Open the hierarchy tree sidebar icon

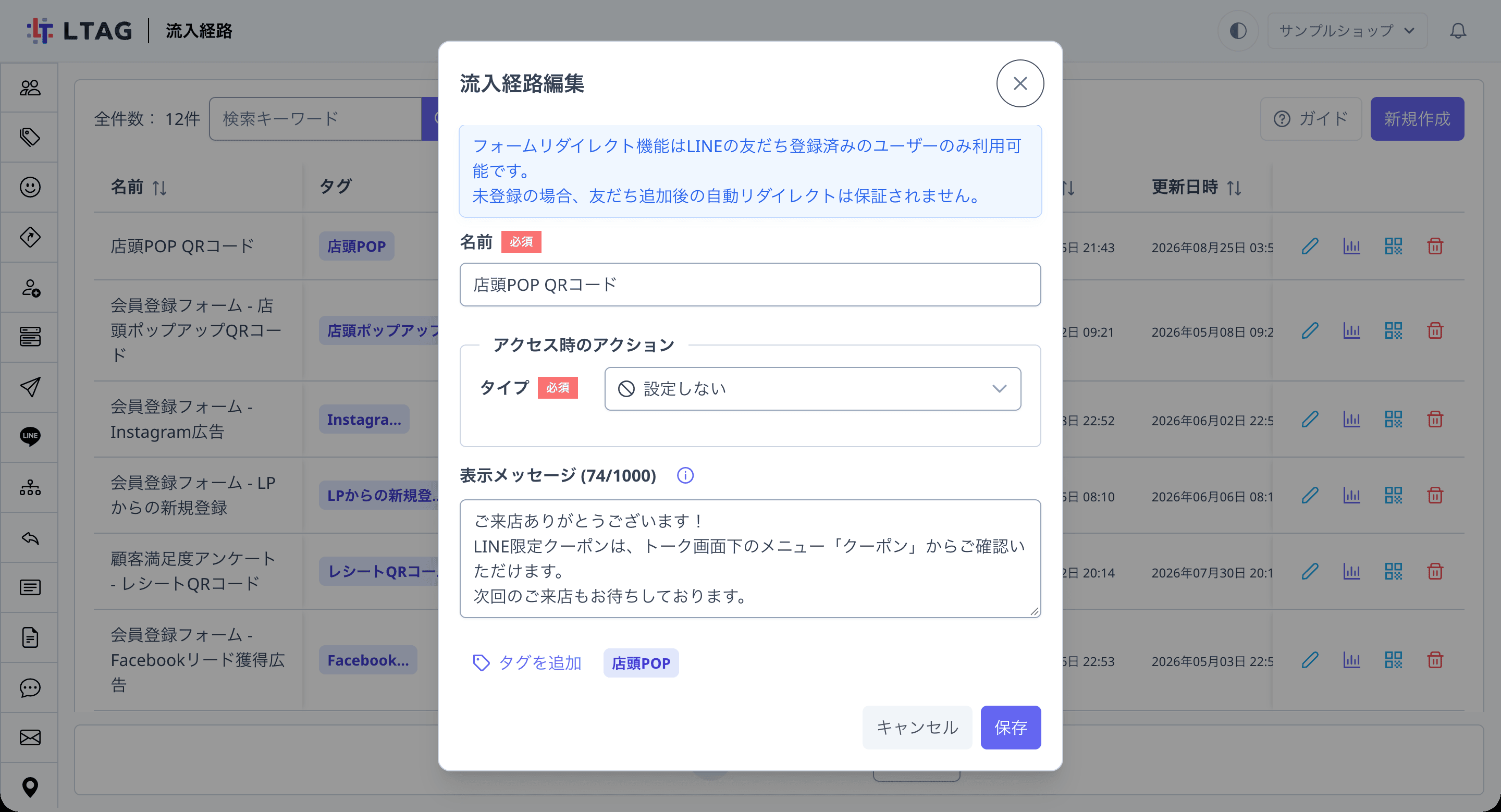coord(30,487)
